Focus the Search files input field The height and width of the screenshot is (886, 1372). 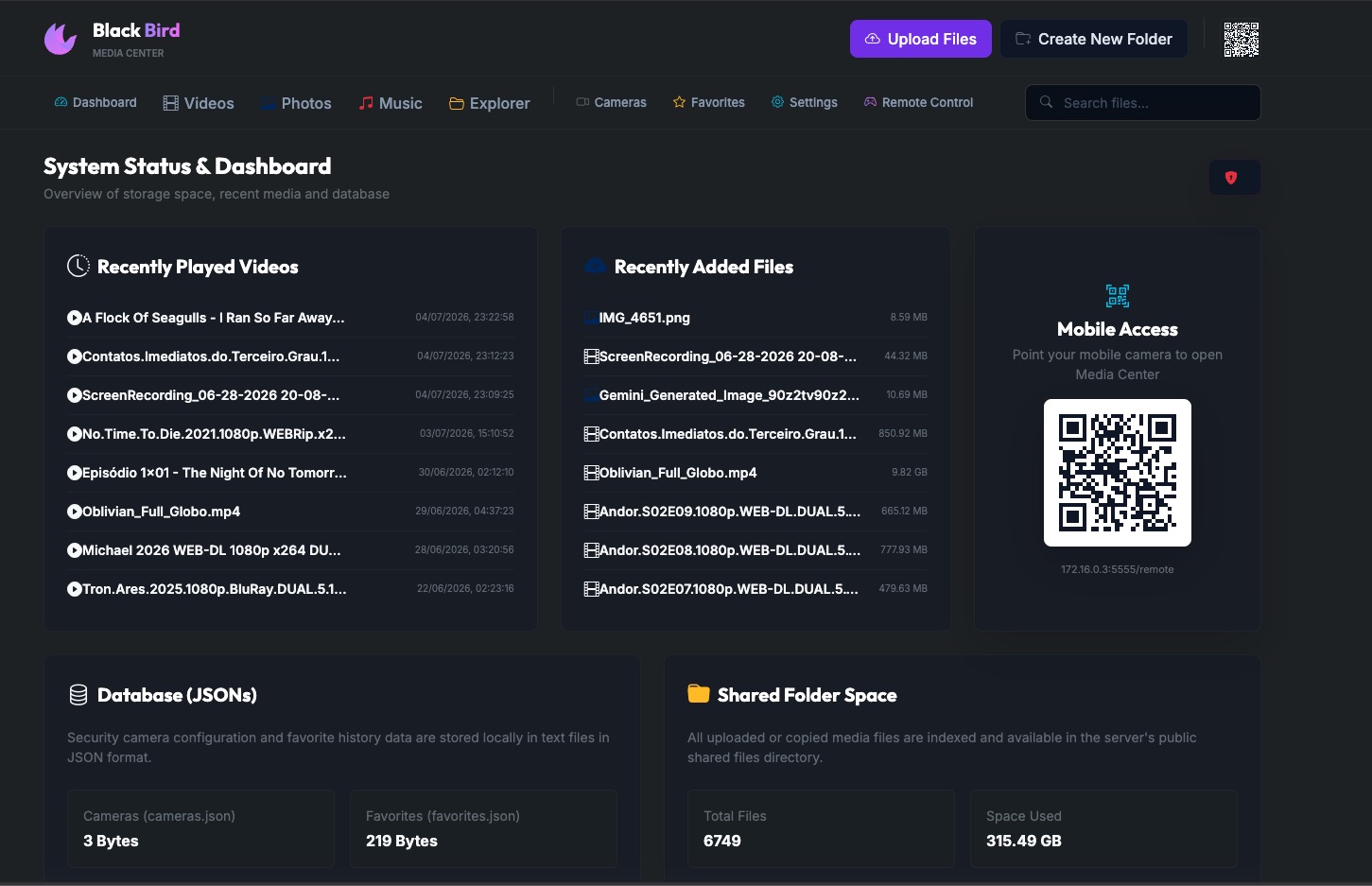1143,102
